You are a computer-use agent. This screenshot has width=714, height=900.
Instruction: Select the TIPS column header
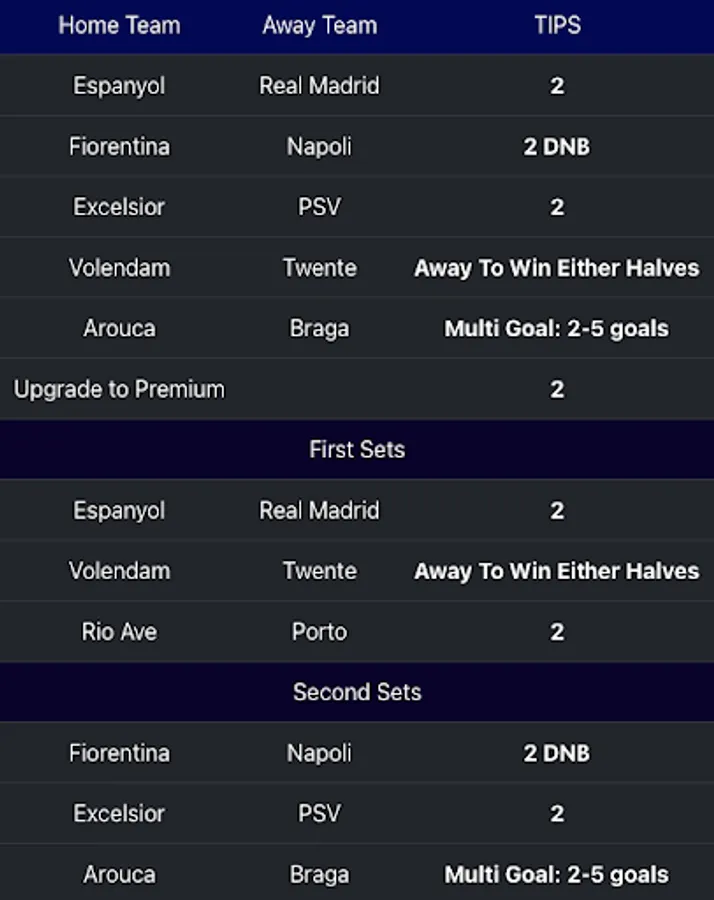pyautogui.click(x=557, y=26)
